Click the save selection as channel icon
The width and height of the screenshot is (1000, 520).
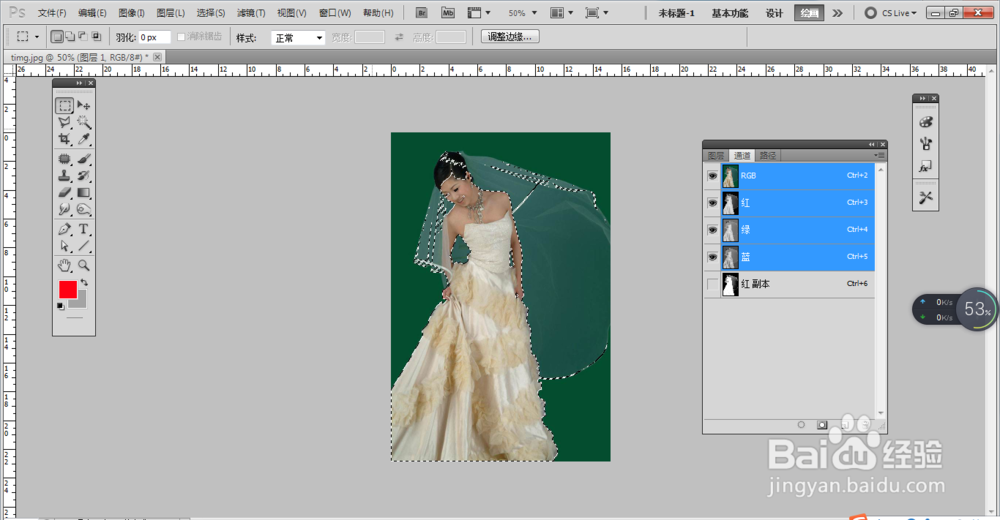point(822,424)
